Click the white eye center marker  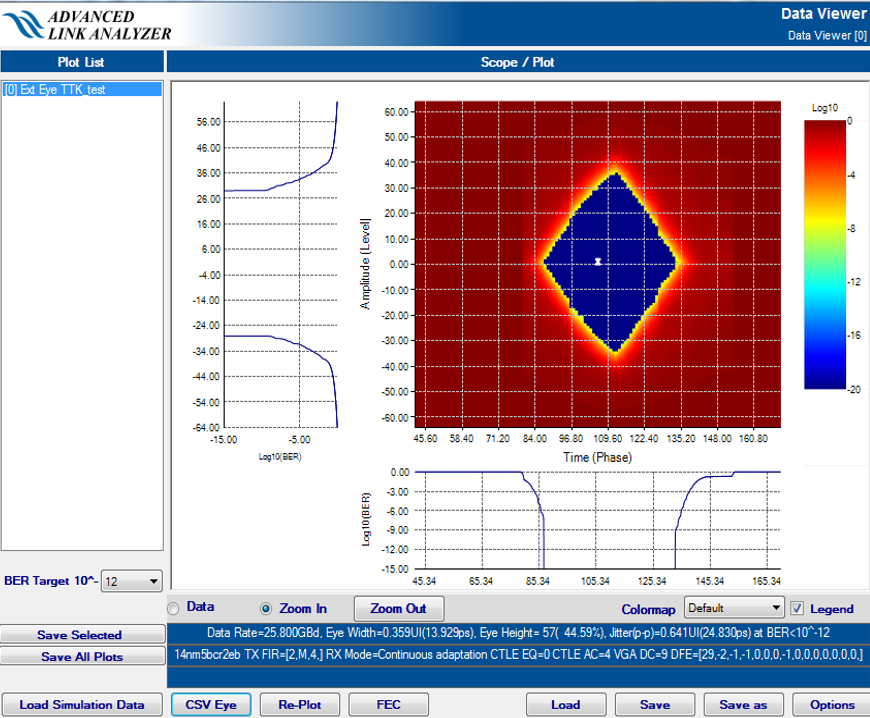[x=598, y=262]
